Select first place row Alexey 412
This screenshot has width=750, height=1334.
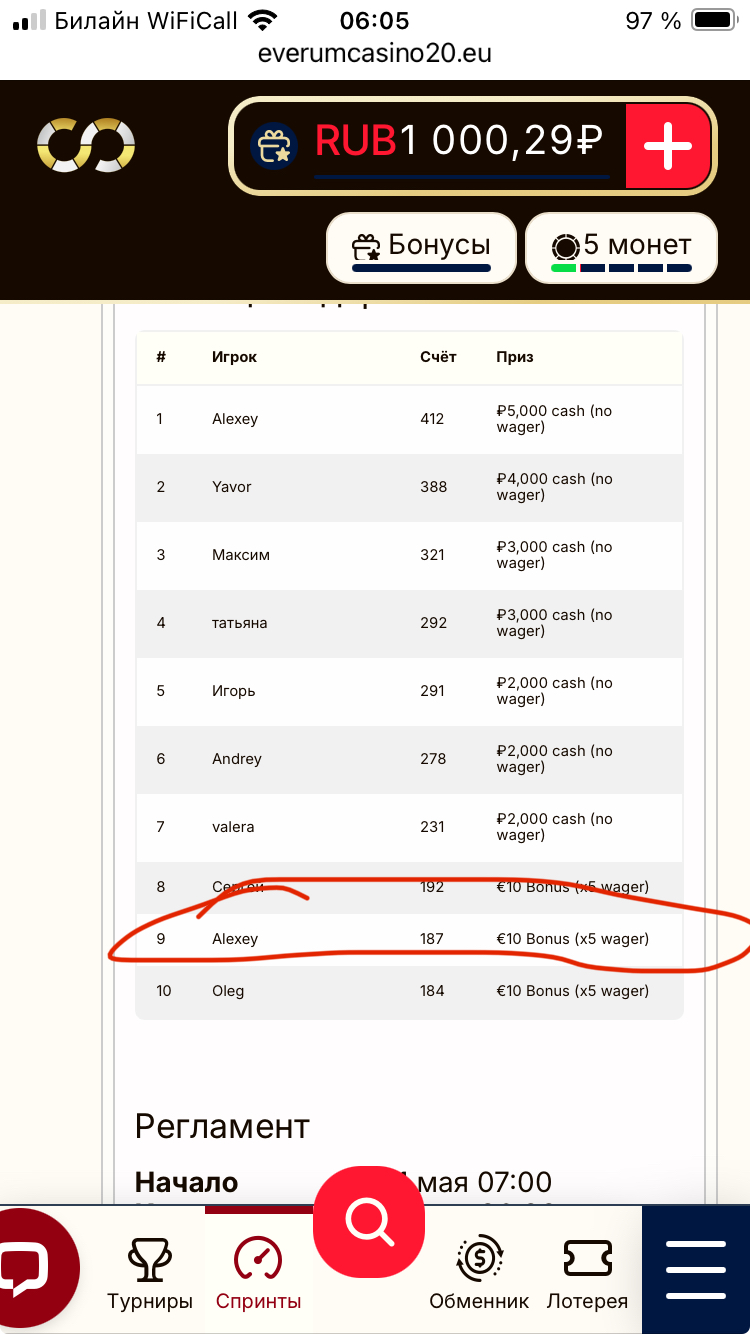(409, 420)
